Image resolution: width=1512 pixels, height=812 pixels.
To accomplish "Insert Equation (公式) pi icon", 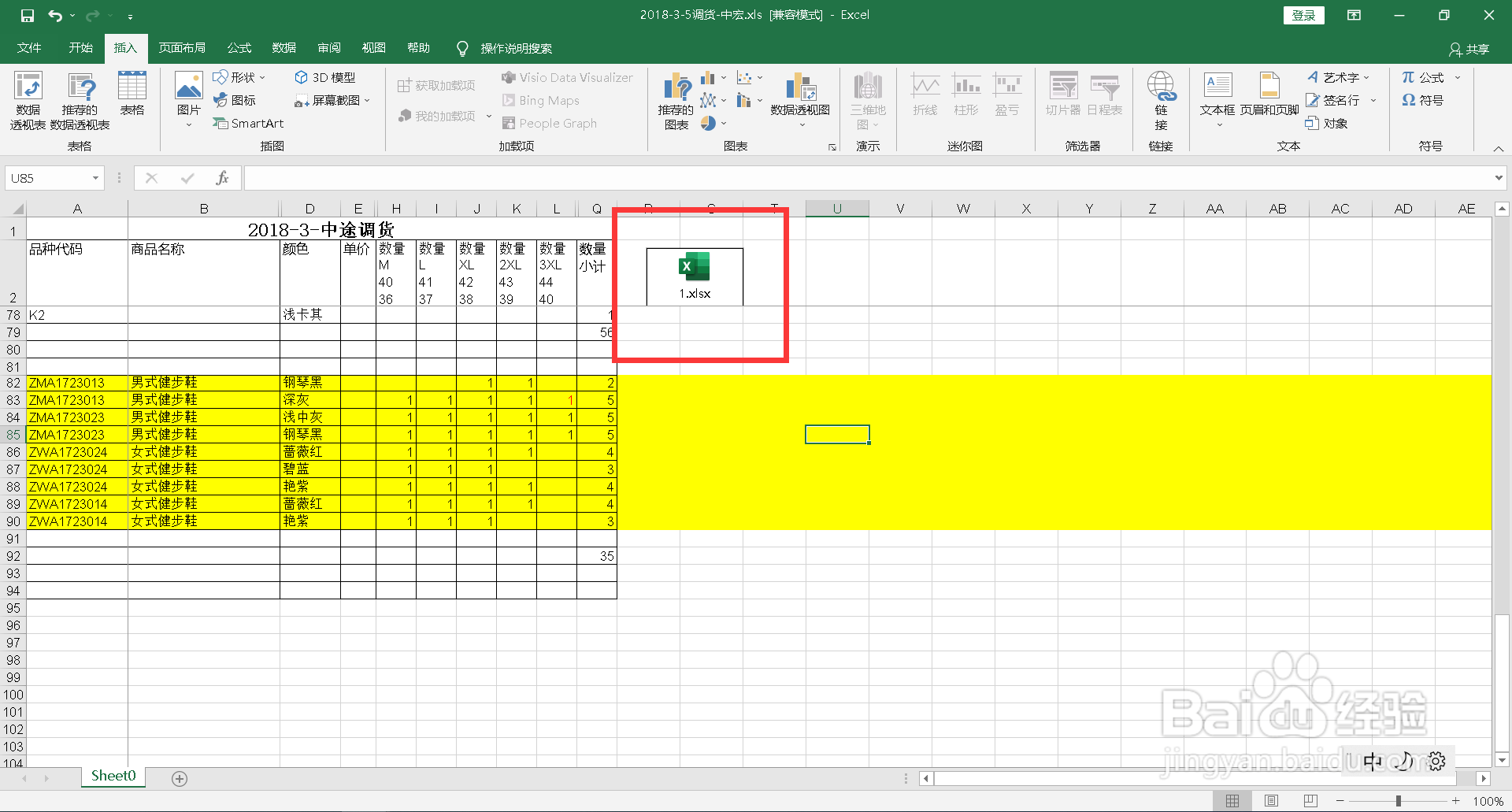I will tap(1423, 77).
